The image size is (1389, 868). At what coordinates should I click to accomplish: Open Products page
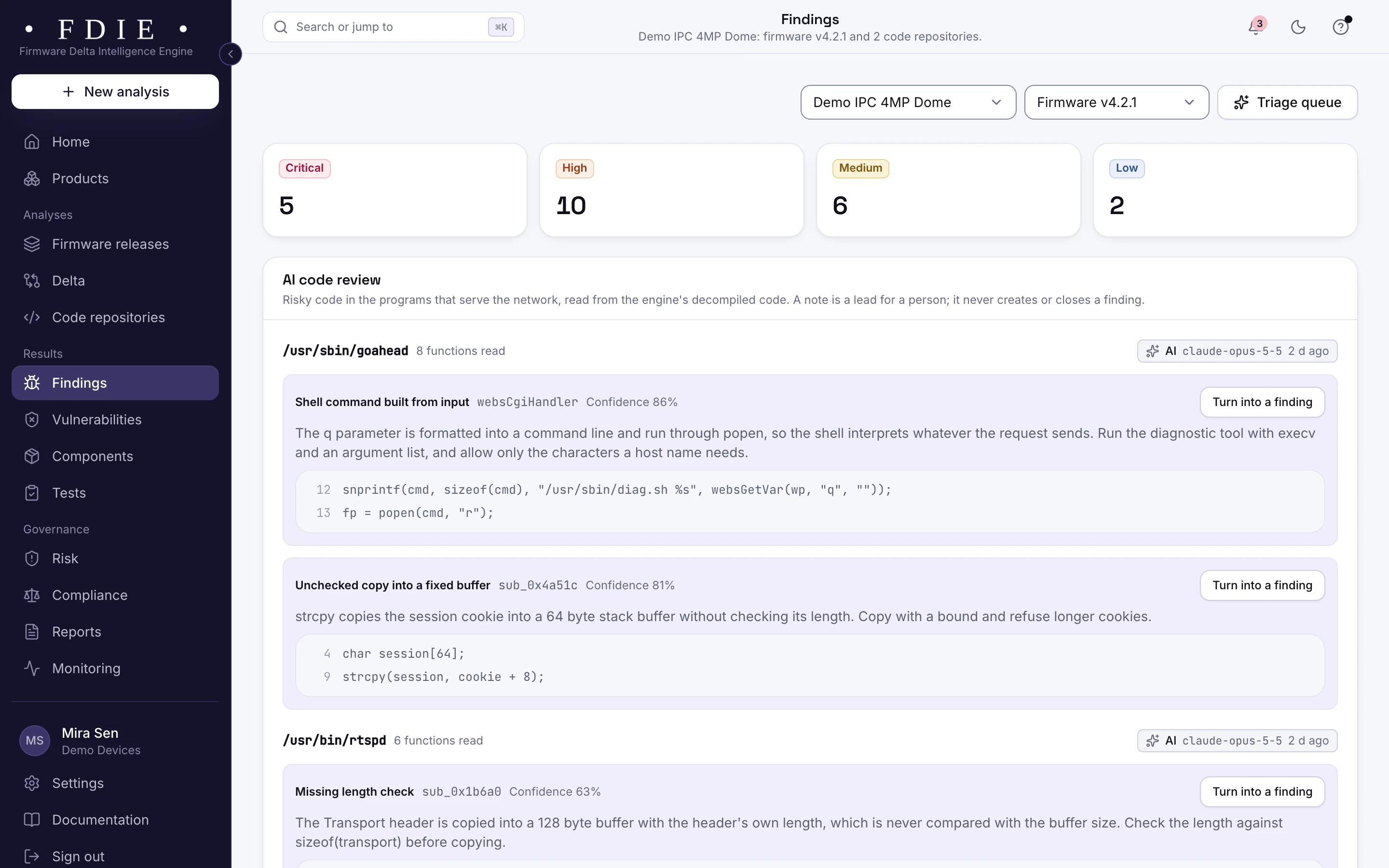click(115, 178)
